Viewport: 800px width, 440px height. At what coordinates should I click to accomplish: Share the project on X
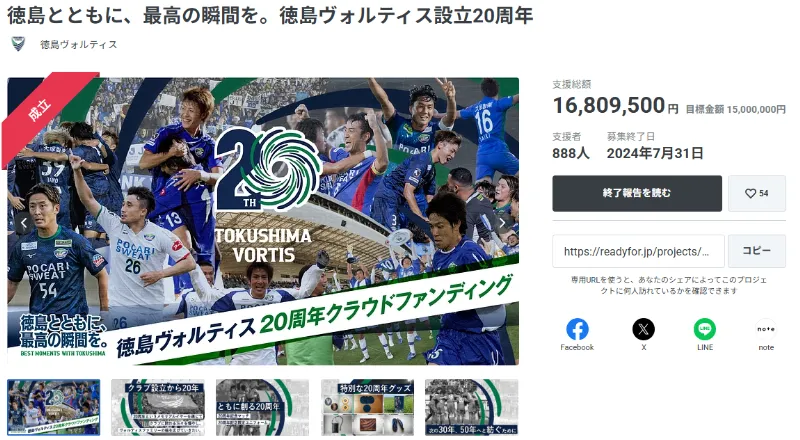click(643, 329)
